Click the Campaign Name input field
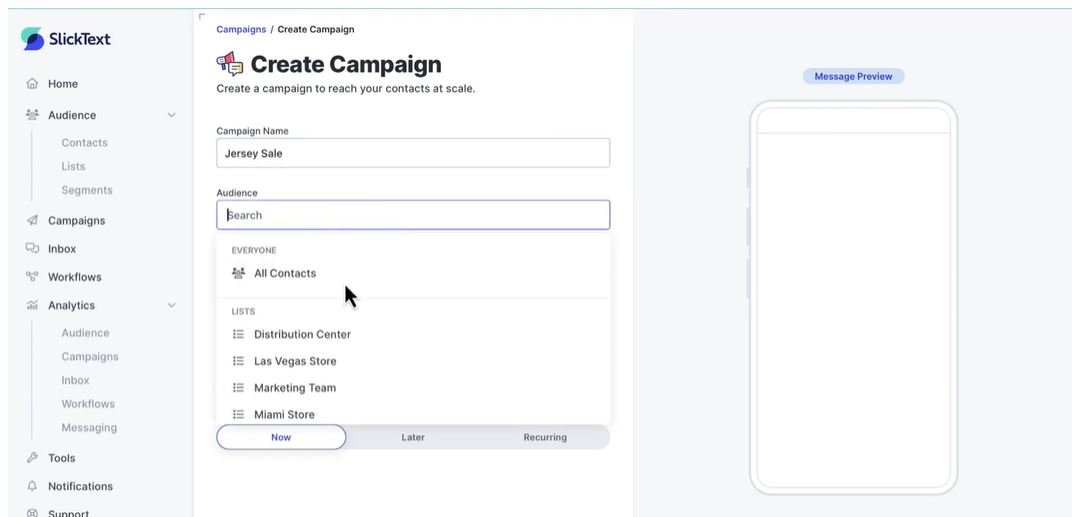 (x=413, y=153)
